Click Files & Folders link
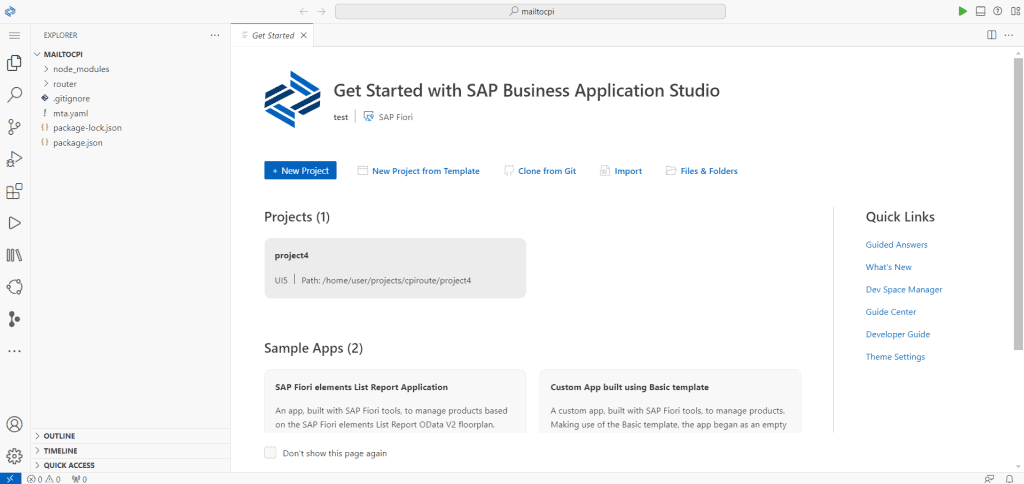Image resolution: width=1024 pixels, height=484 pixels. (x=701, y=171)
